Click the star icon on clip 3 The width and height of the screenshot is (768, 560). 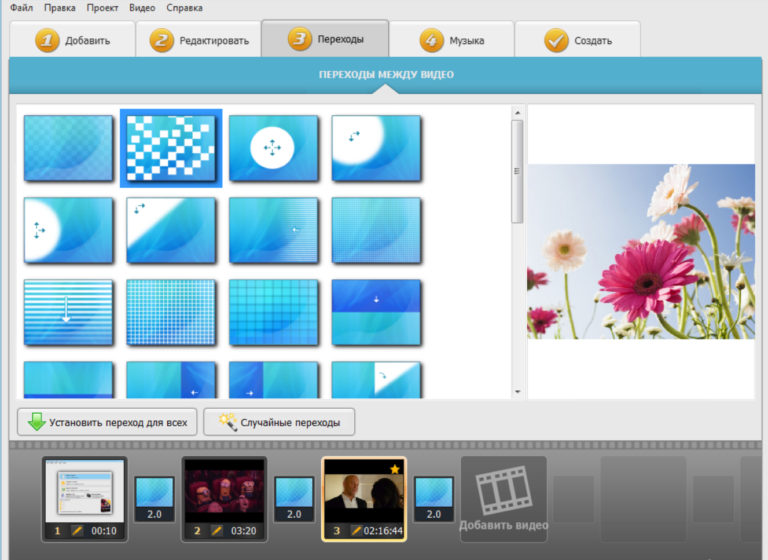[x=395, y=469]
